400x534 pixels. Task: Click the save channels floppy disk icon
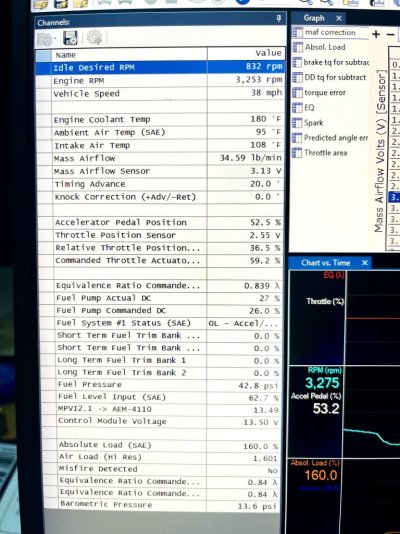(70, 38)
